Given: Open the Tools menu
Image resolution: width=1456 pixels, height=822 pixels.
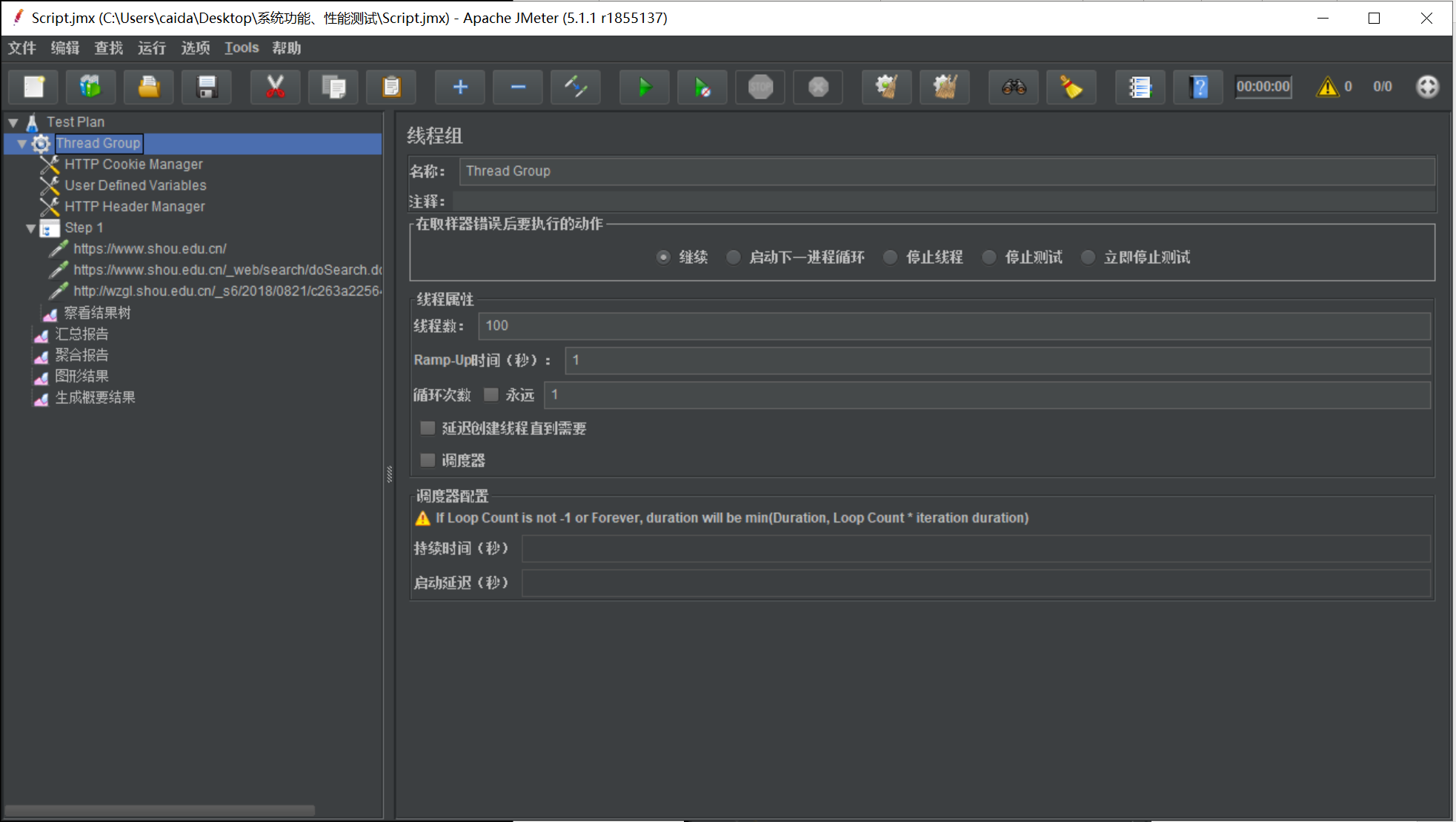Looking at the screenshot, I should (x=242, y=48).
